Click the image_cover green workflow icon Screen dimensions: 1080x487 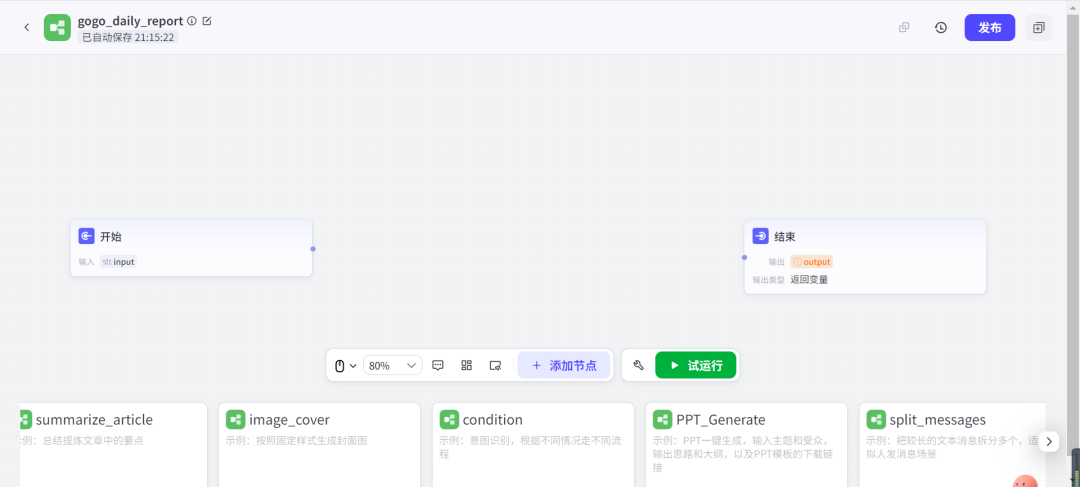236,419
